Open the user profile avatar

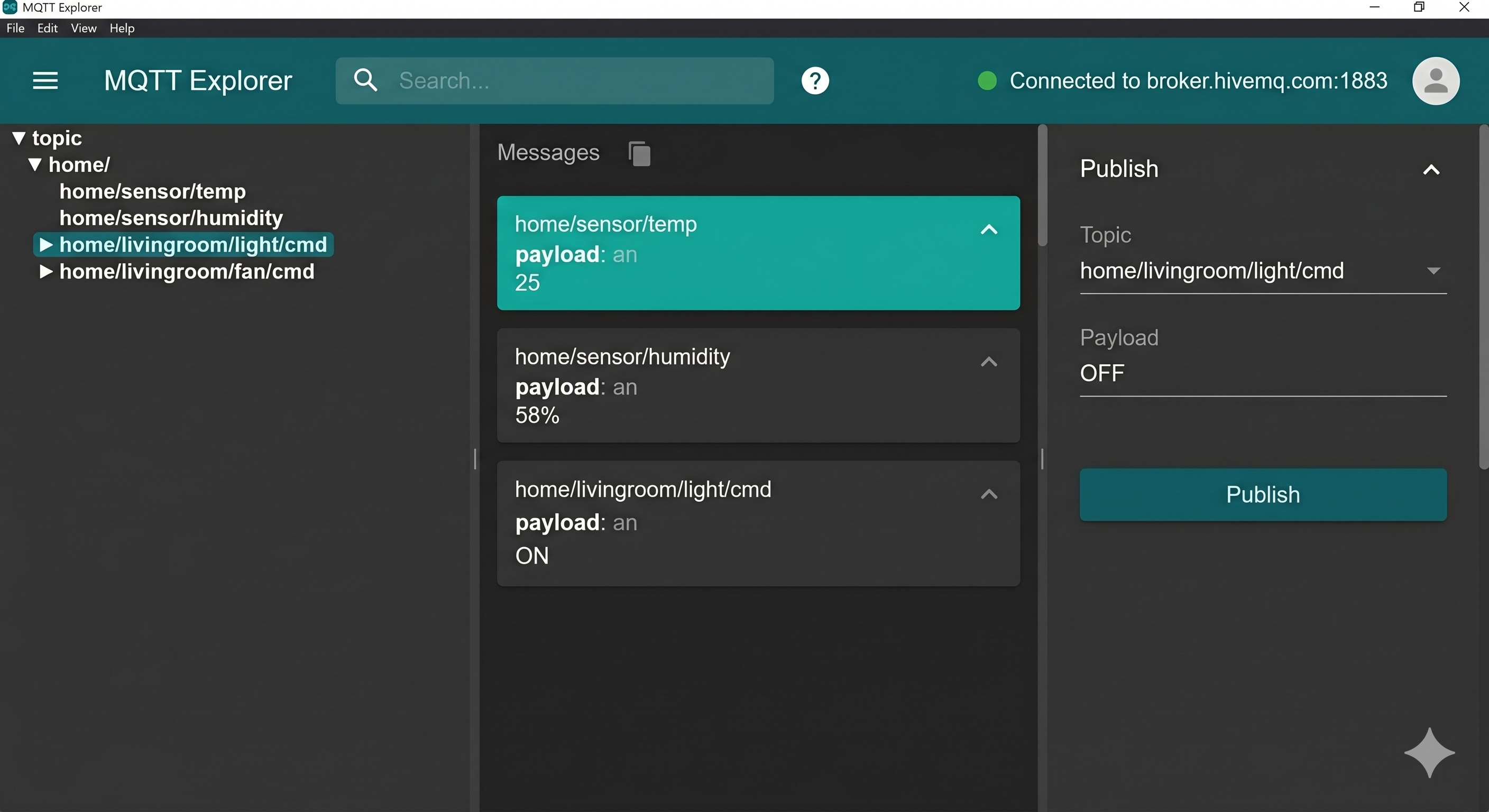[1436, 81]
